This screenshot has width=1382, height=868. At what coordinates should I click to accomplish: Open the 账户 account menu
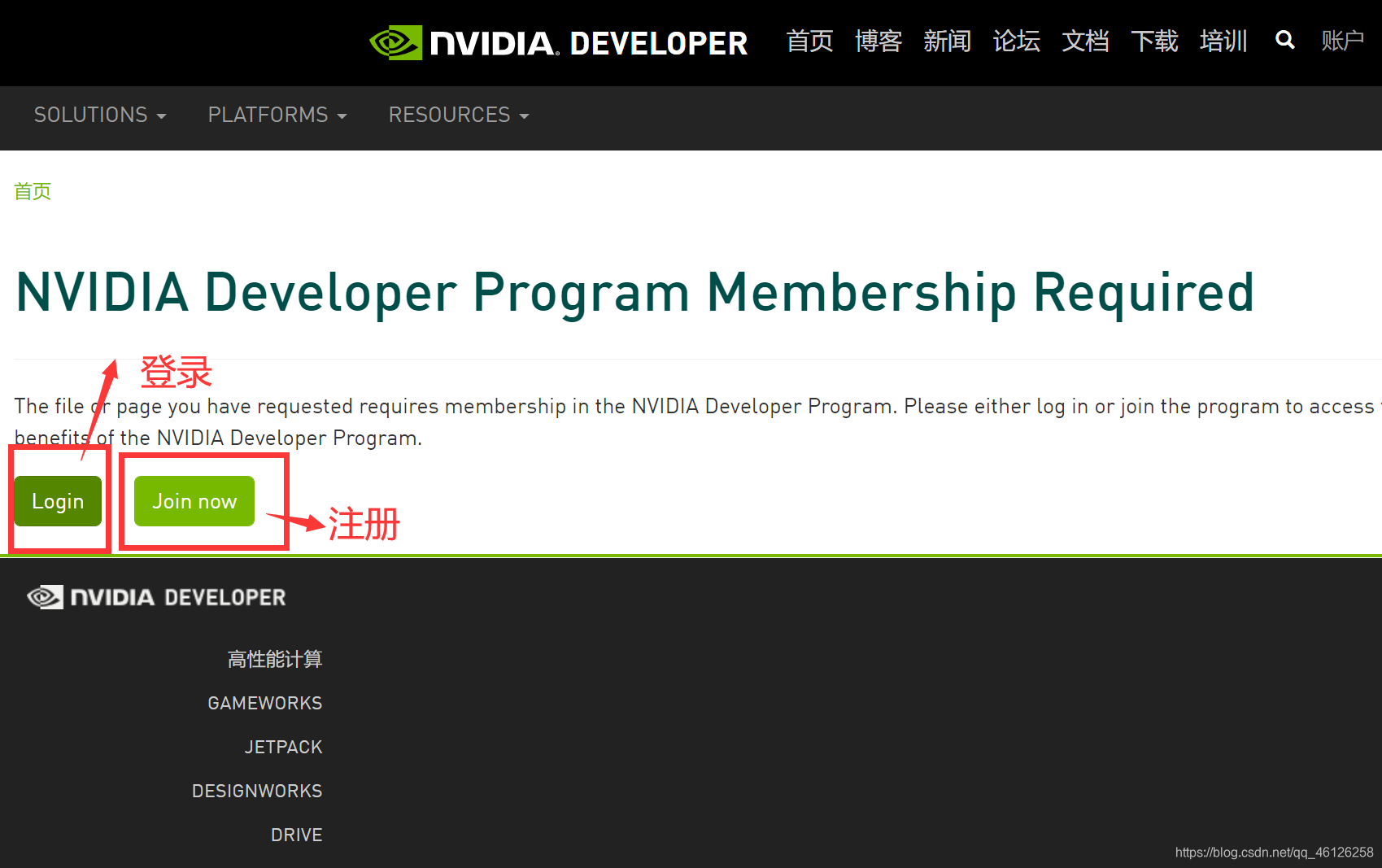click(x=1343, y=41)
